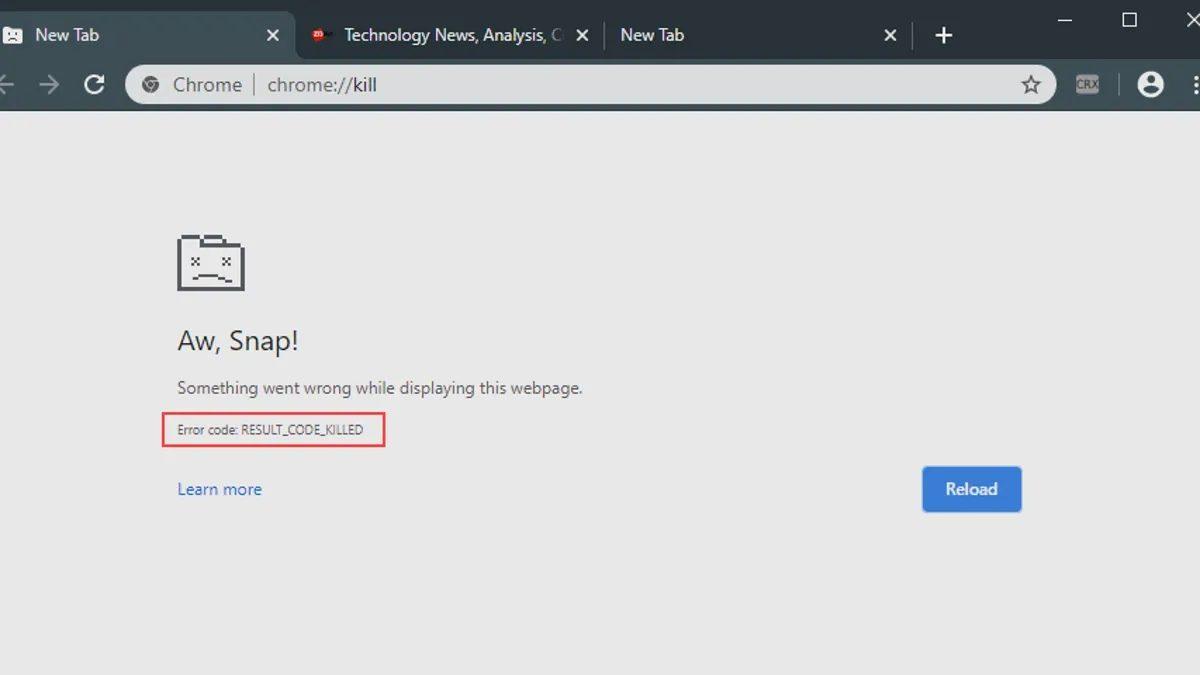Click the reload icon in the toolbar
This screenshot has width=1200, height=675.
point(94,85)
